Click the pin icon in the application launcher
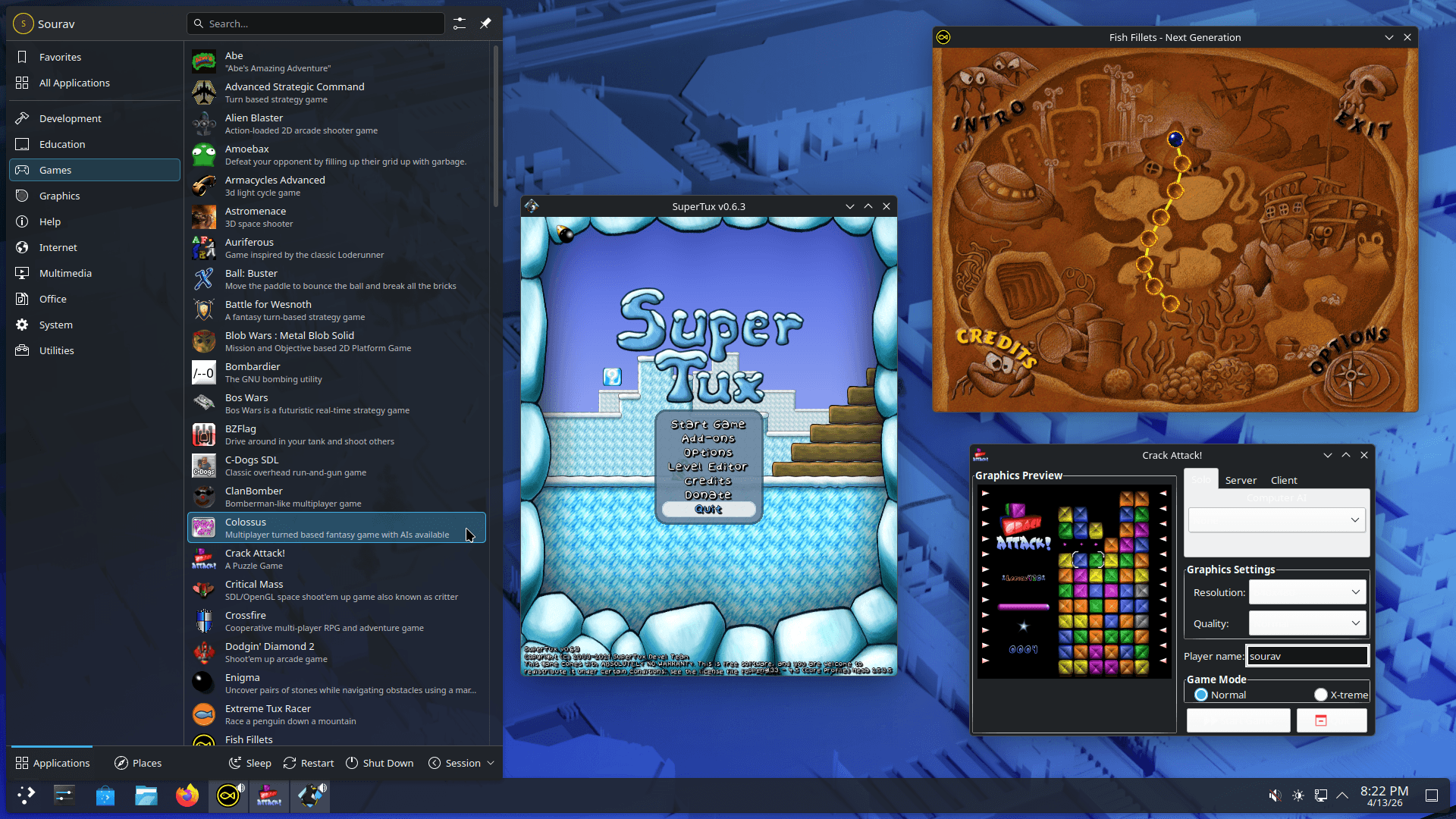Viewport: 1456px width, 819px height. (486, 24)
